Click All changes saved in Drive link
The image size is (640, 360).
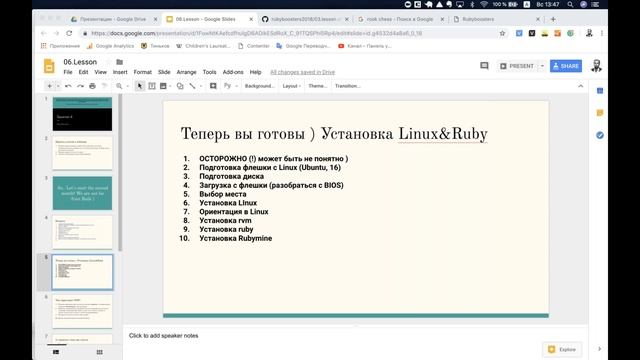point(302,72)
